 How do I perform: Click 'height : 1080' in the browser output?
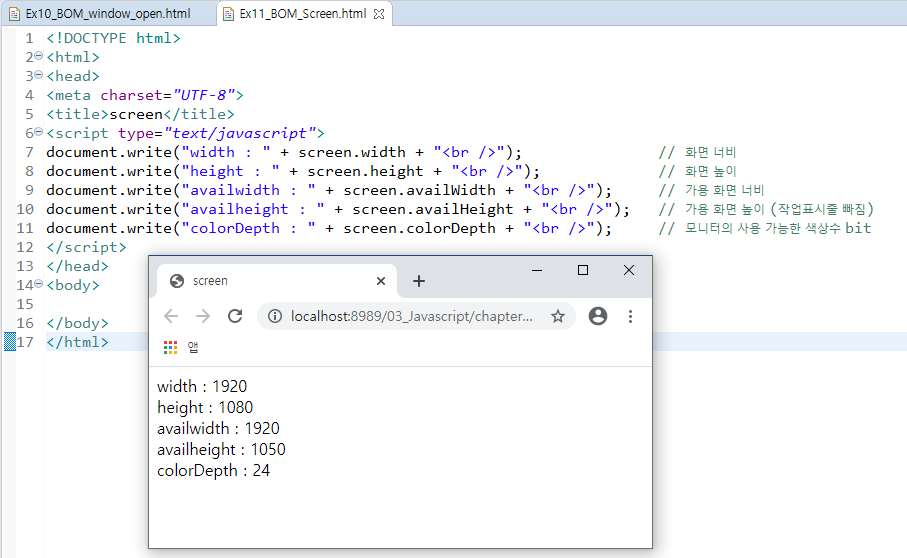[205, 408]
